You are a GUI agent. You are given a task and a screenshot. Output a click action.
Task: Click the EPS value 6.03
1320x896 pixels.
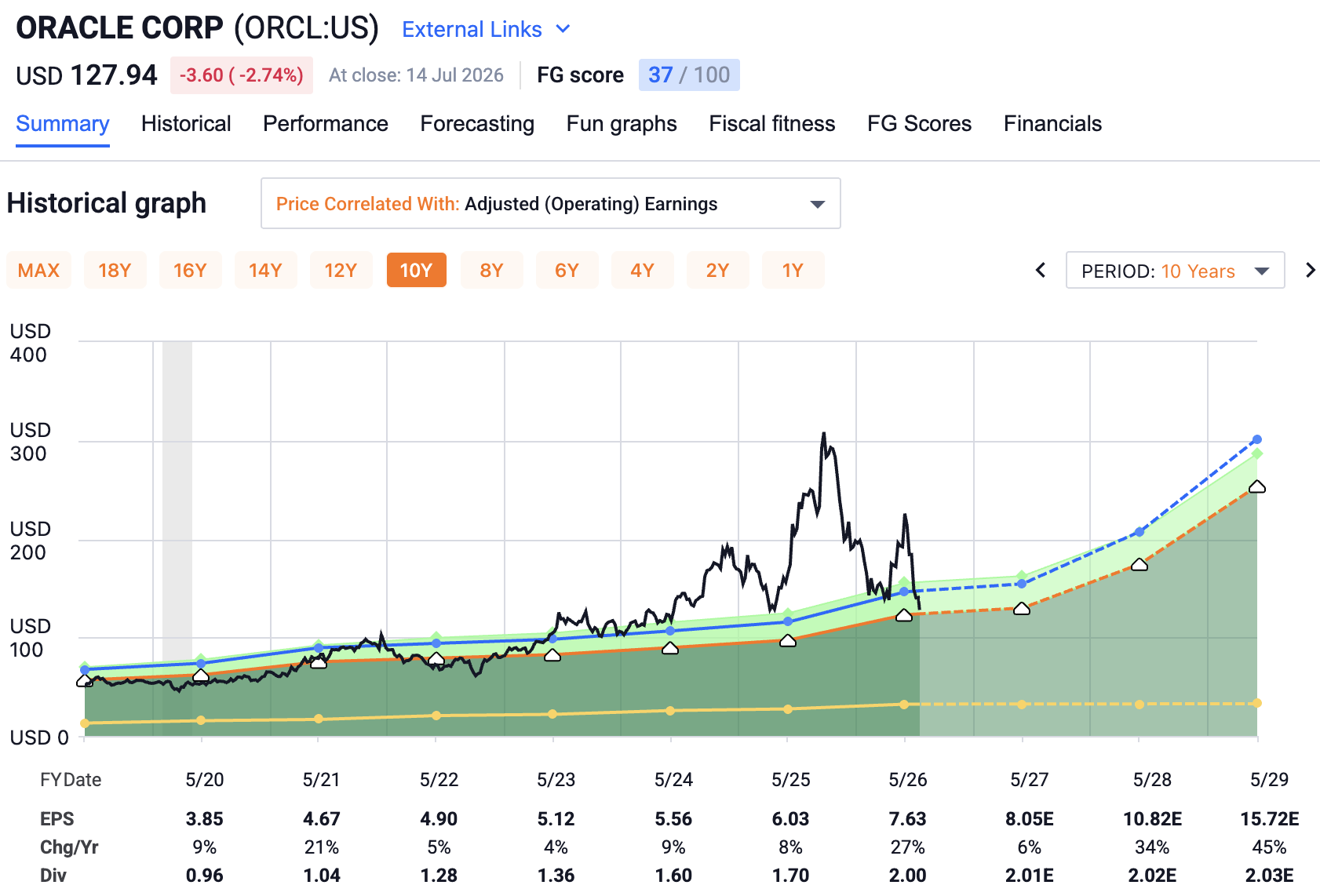[790, 819]
